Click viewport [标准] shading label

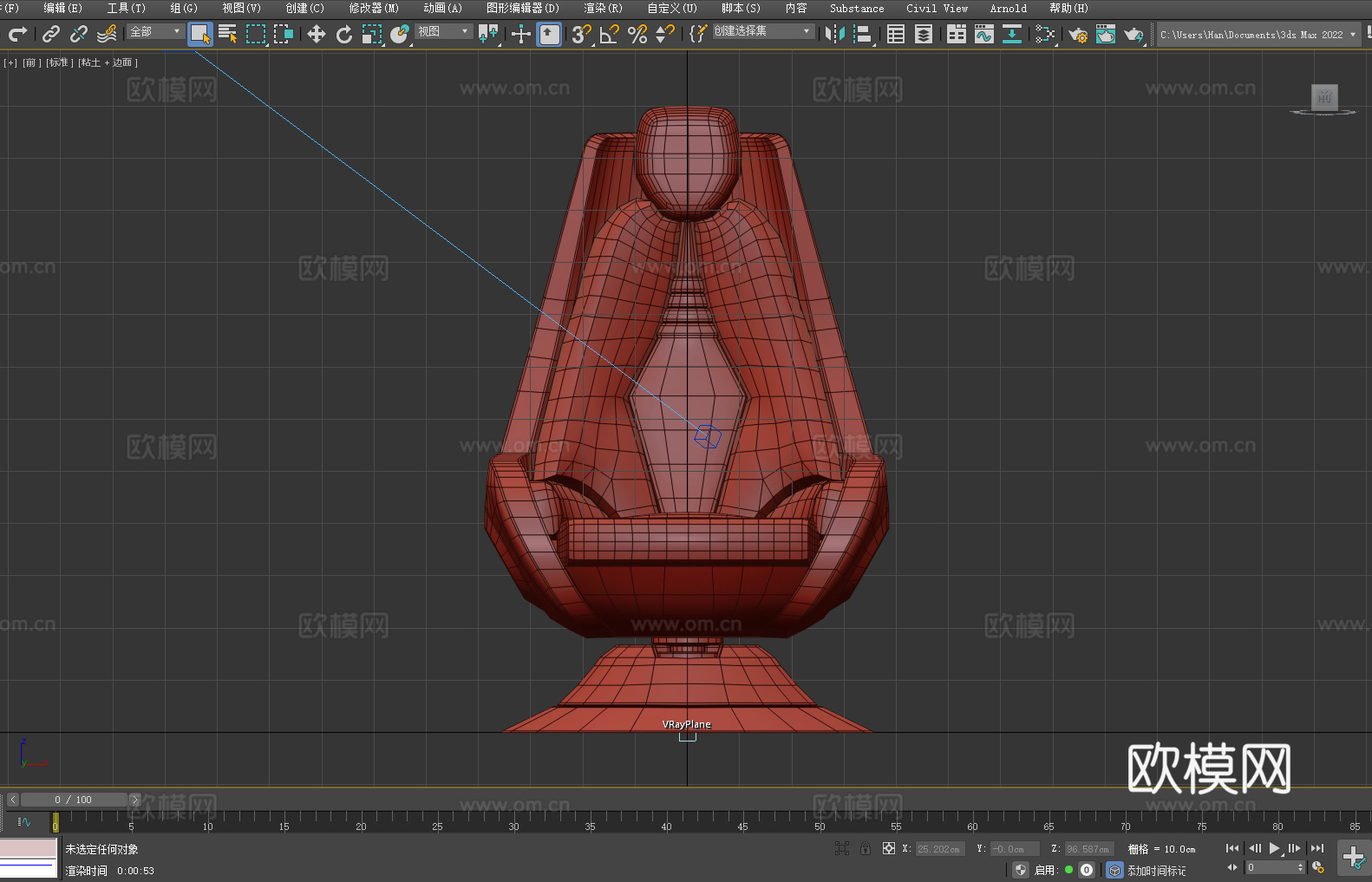click(58, 62)
